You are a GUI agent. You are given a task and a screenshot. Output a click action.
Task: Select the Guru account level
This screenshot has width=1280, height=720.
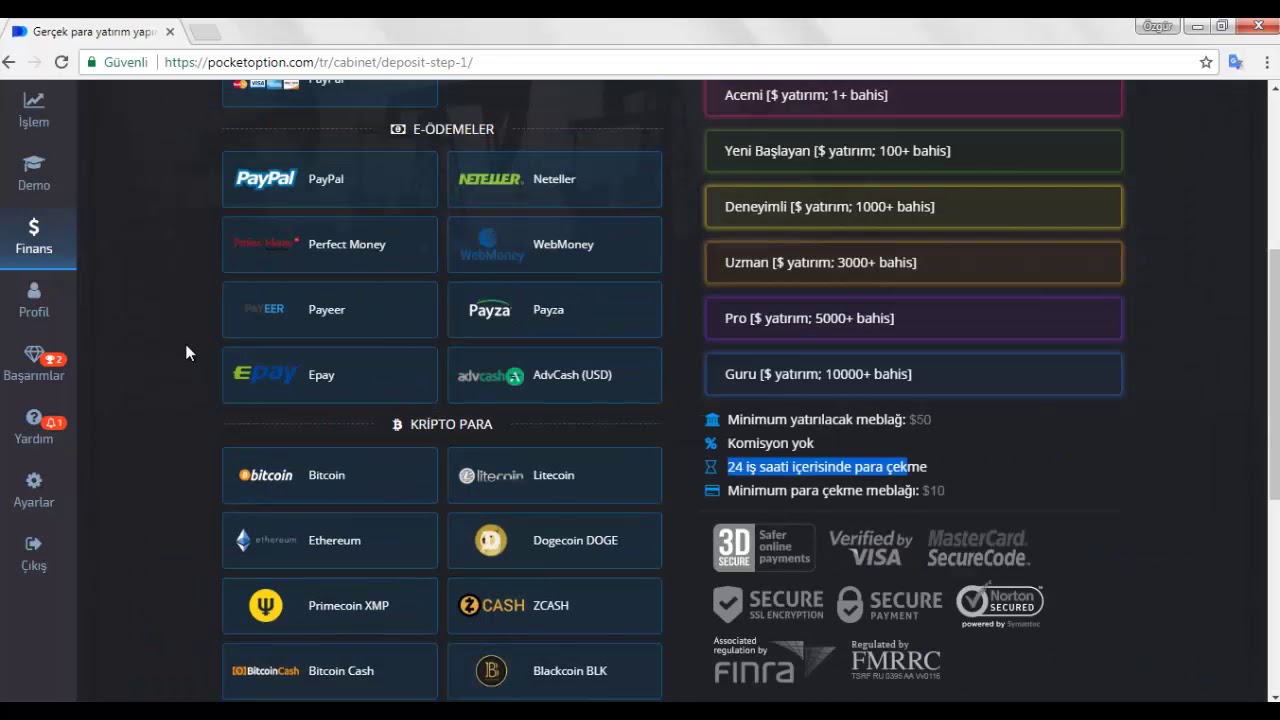pos(913,374)
